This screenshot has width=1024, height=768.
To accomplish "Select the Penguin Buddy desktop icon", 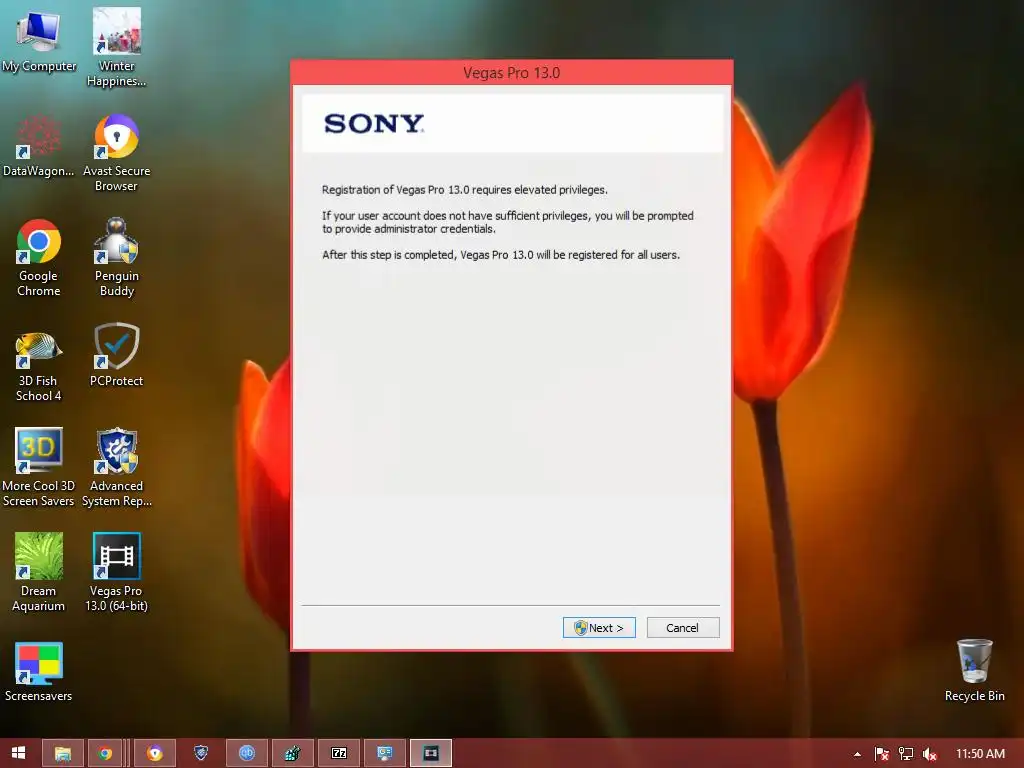I will [x=116, y=259].
